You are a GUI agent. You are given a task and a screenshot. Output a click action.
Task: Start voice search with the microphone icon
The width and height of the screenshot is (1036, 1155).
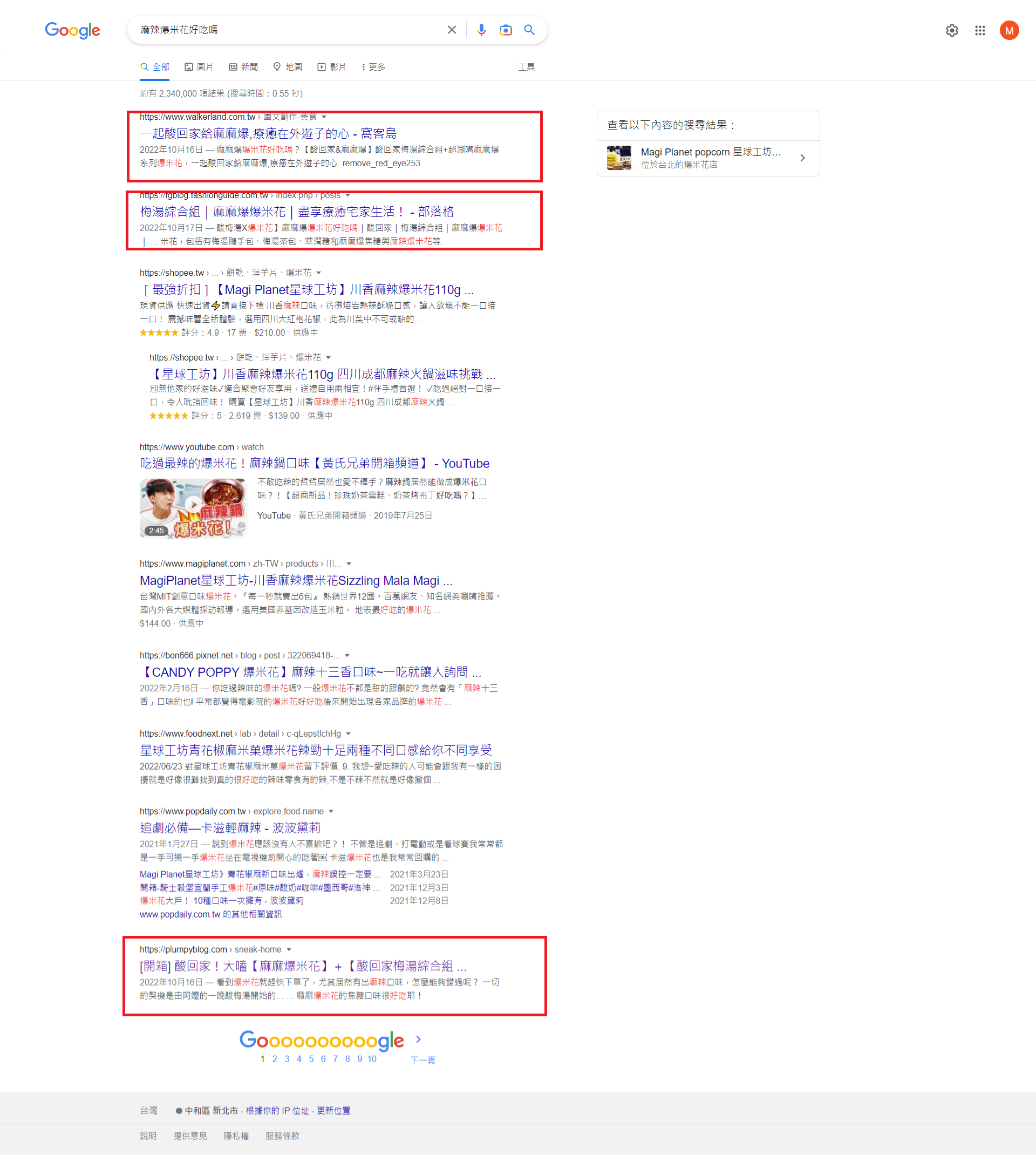pyautogui.click(x=481, y=30)
